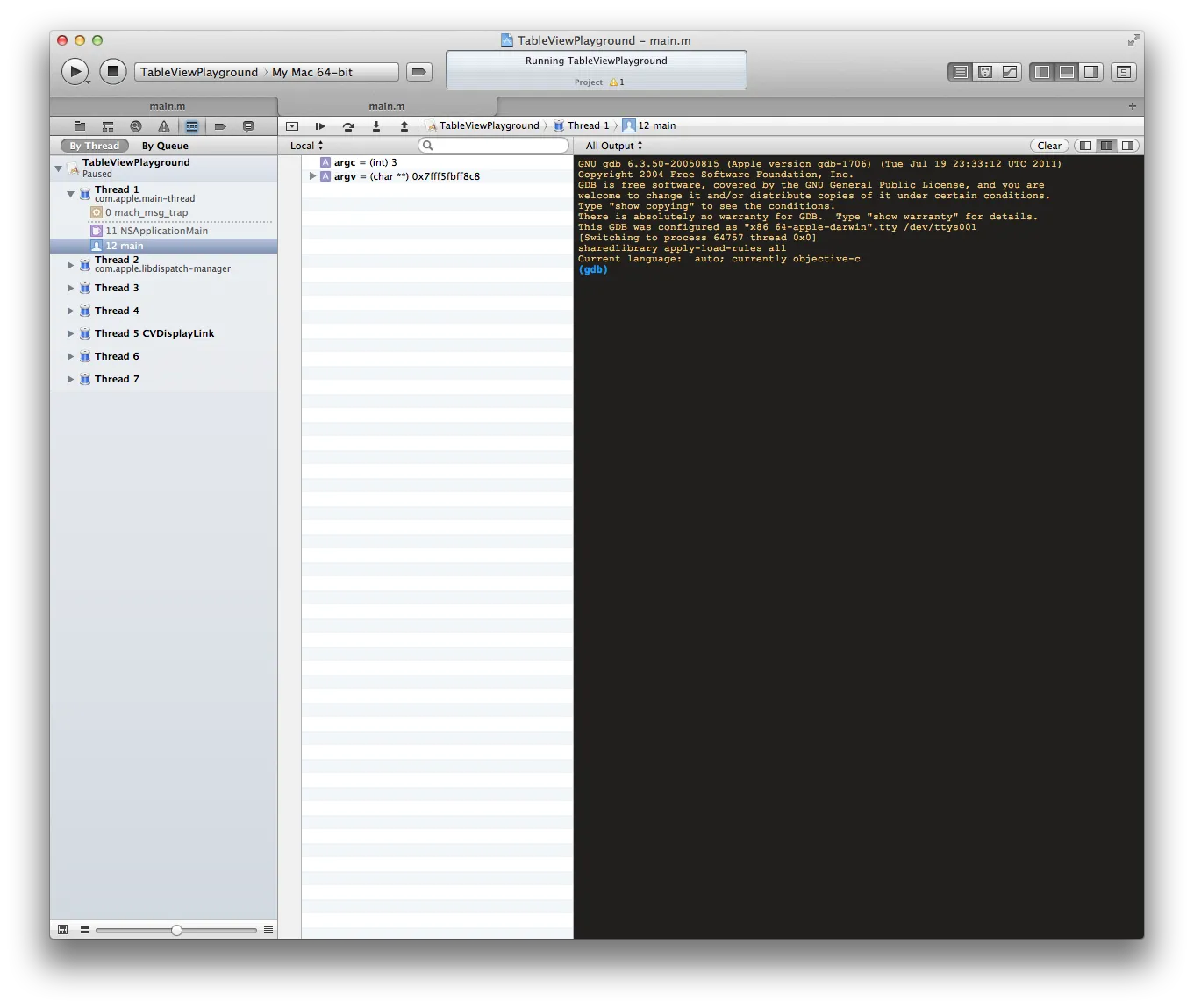Show the Project navigator
This screenshot has height=1008, width=1194.
pos(80,126)
